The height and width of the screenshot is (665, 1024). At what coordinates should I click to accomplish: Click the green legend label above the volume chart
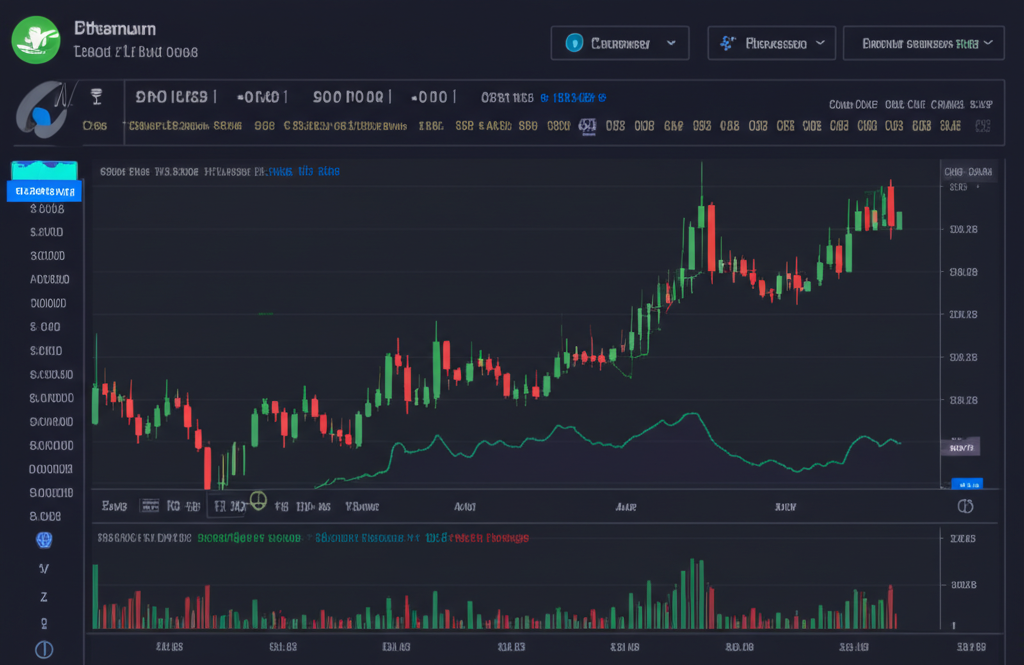click(x=249, y=538)
